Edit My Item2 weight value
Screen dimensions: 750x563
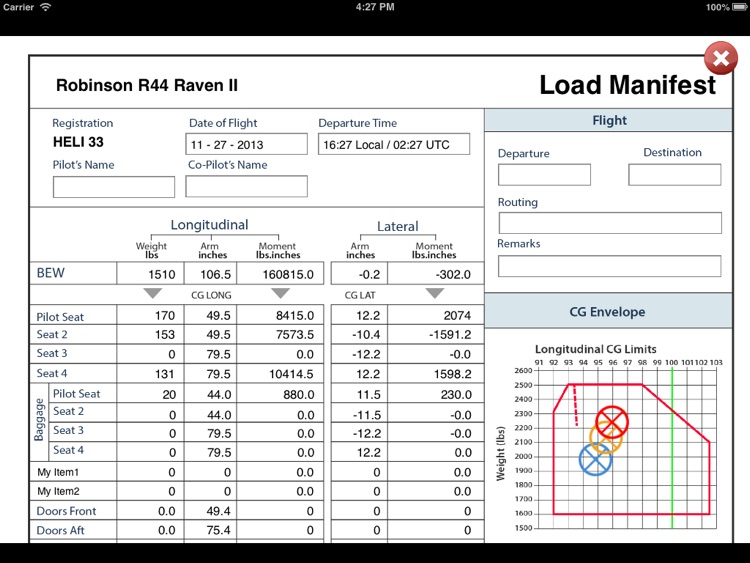(x=150, y=491)
